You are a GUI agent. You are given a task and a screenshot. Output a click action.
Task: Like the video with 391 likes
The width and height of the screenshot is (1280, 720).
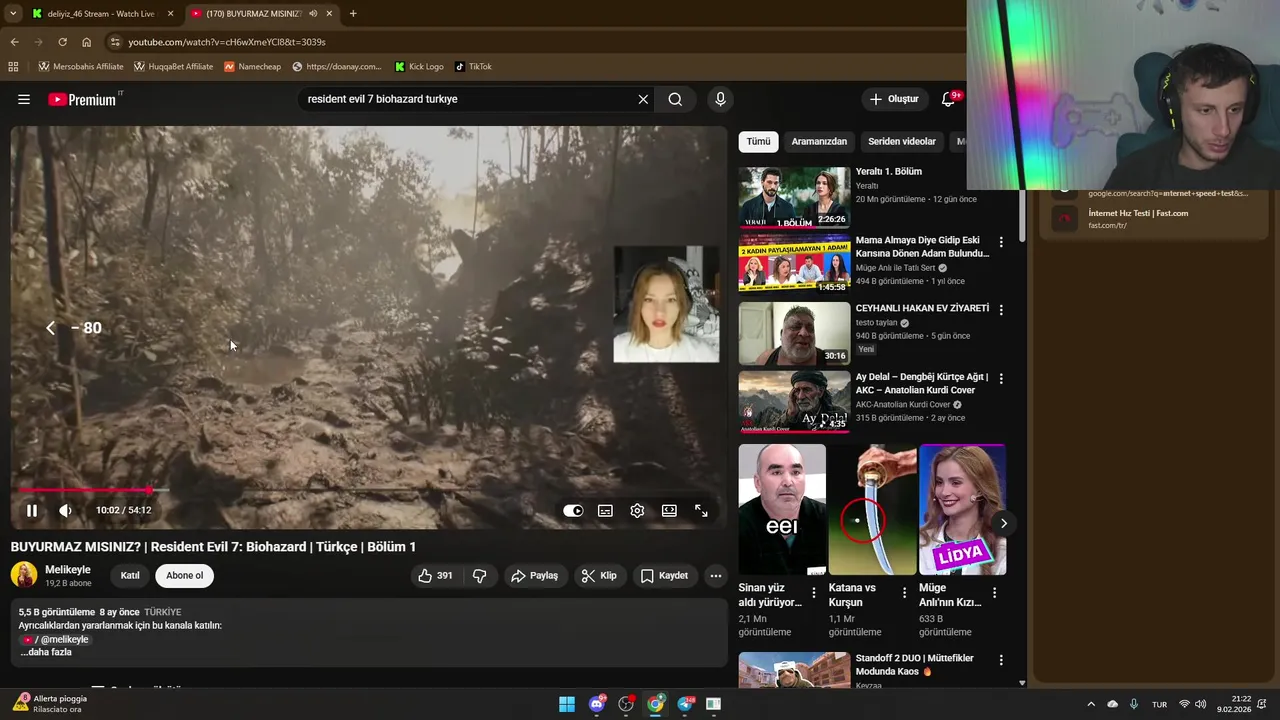[436, 575]
